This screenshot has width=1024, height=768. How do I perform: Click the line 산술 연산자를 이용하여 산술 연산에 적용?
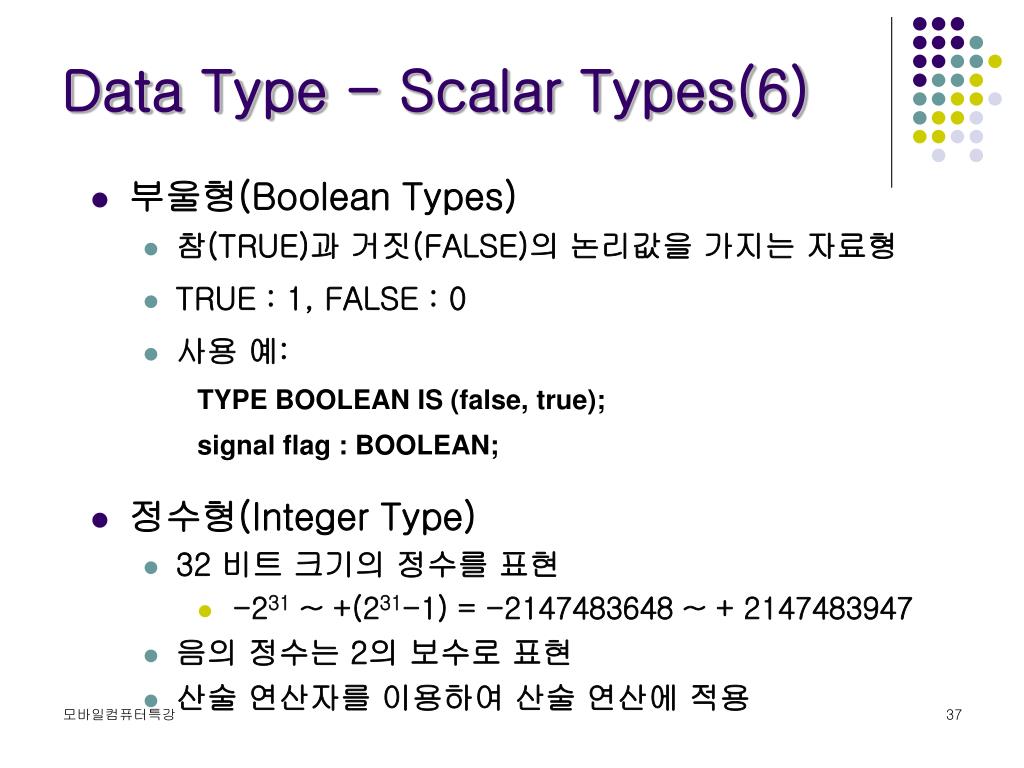(462, 697)
